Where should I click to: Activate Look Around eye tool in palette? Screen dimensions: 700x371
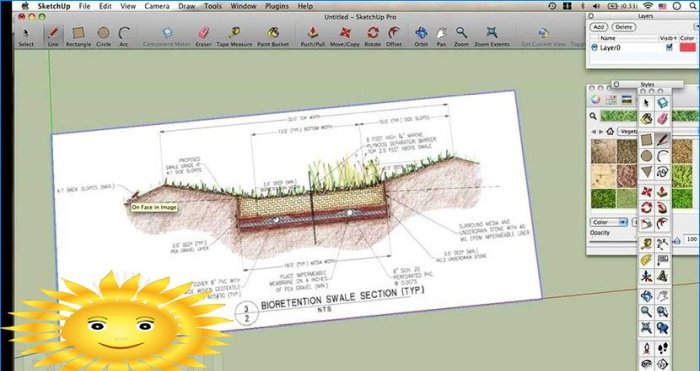(646, 364)
